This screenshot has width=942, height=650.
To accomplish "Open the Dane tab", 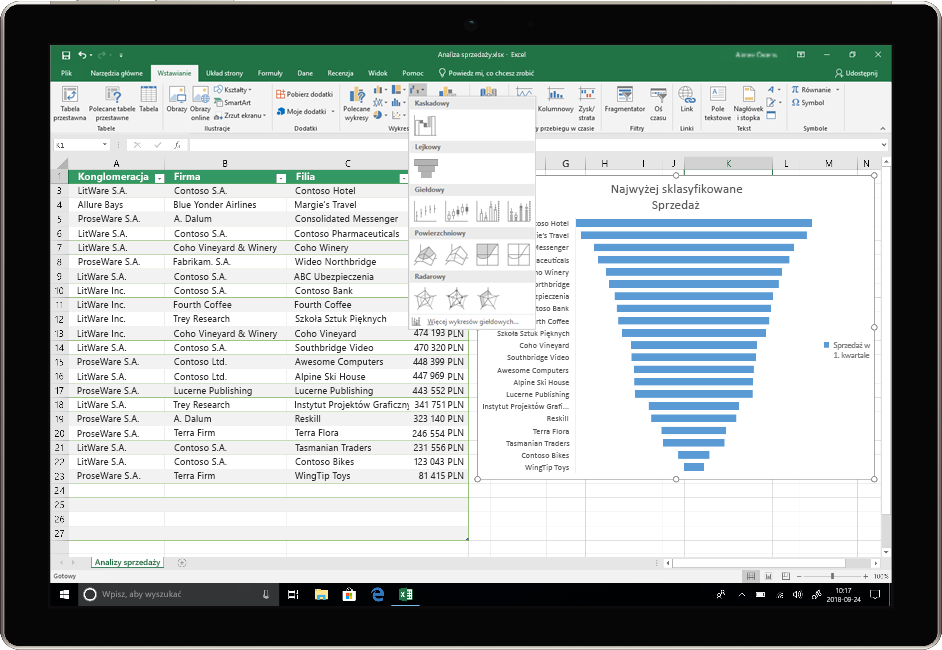I will pyautogui.click(x=305, y=73).
